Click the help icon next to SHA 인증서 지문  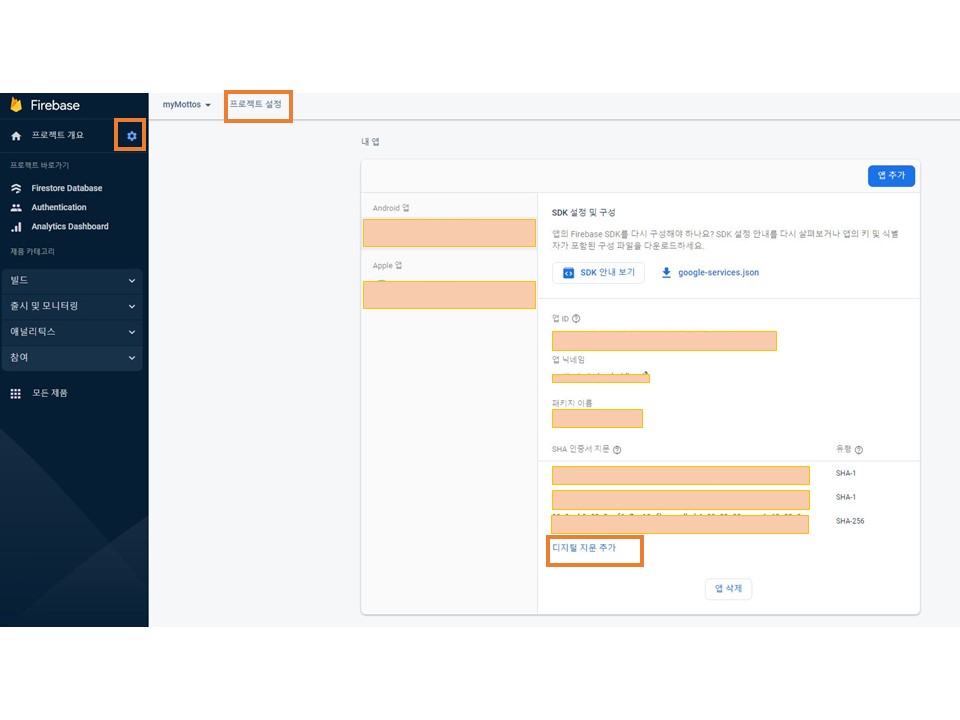click(617, 450)
